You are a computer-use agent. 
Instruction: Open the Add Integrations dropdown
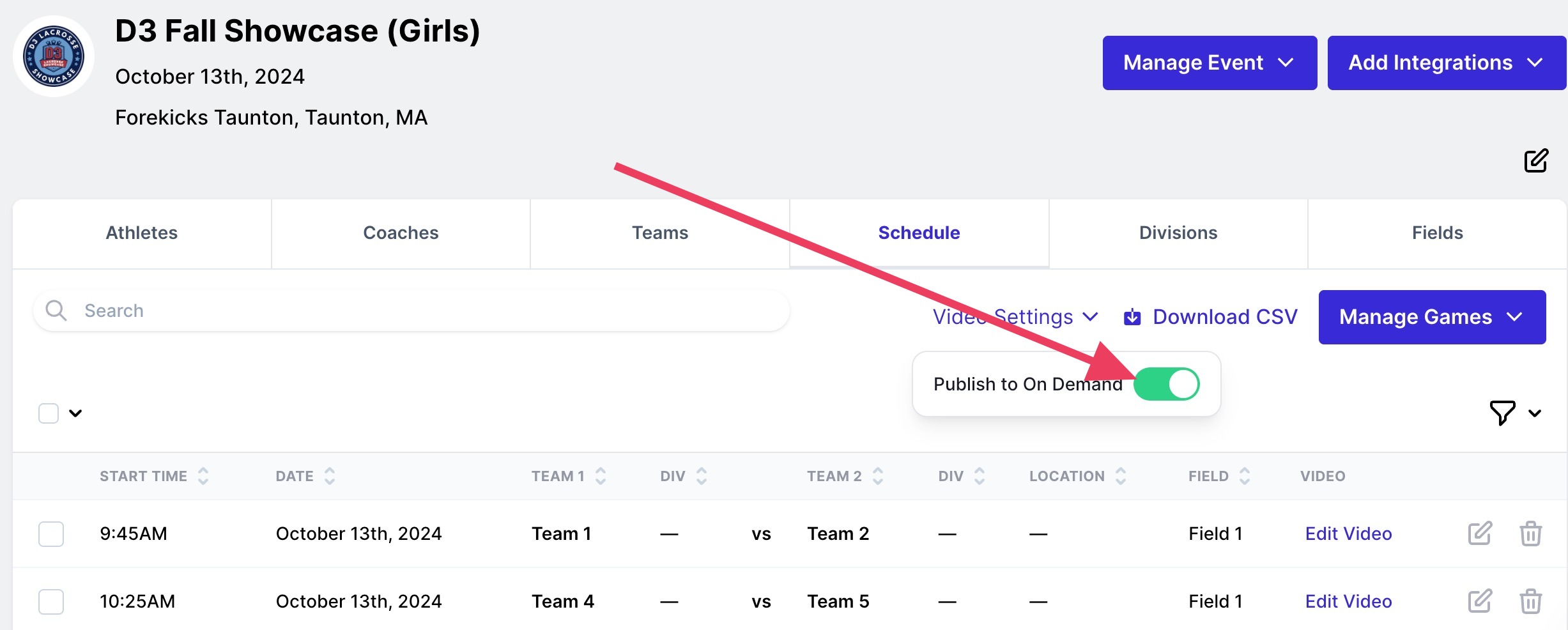1445,63
